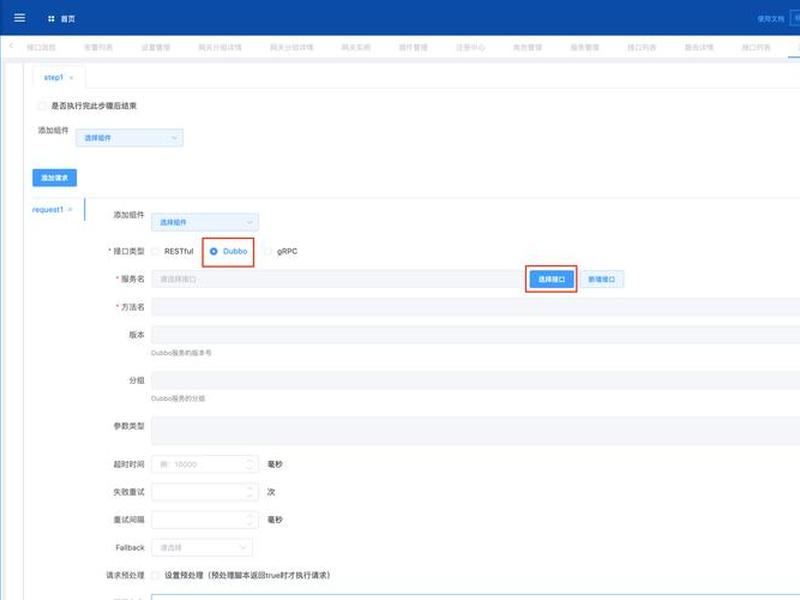Select the gRPC interface type

[x=268, y=251]
